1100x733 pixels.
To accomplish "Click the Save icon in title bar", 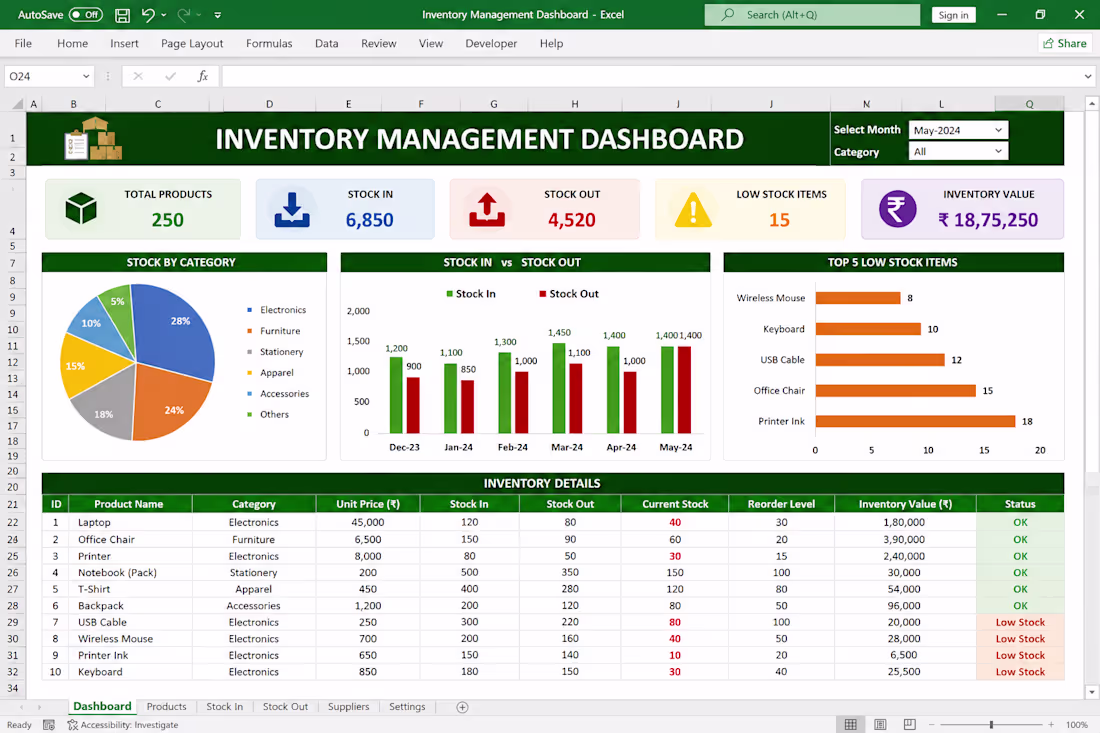I will 122,15.
